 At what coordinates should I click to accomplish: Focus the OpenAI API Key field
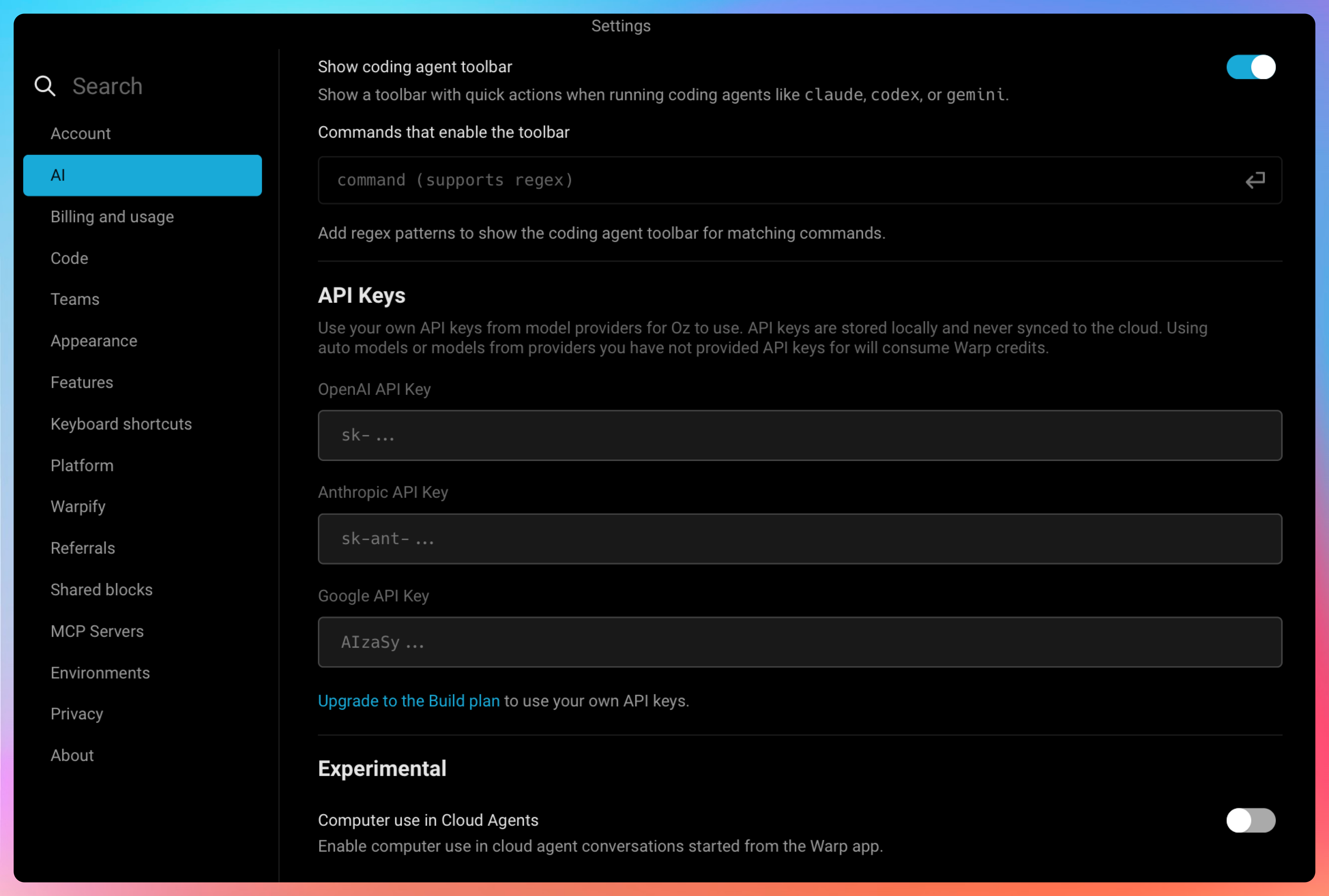click(799, 435)
